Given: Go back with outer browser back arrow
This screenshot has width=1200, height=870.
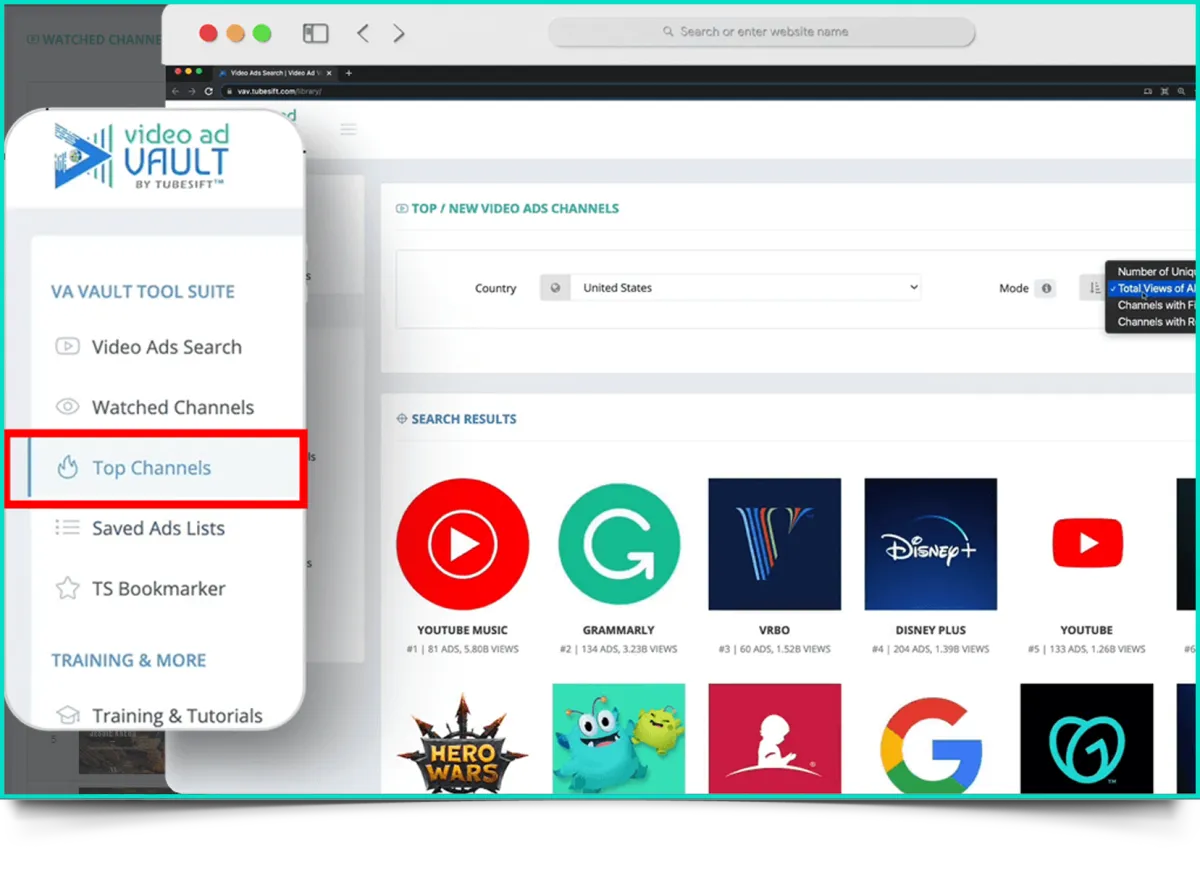Looking at the screenshot, I should (363, 33).
